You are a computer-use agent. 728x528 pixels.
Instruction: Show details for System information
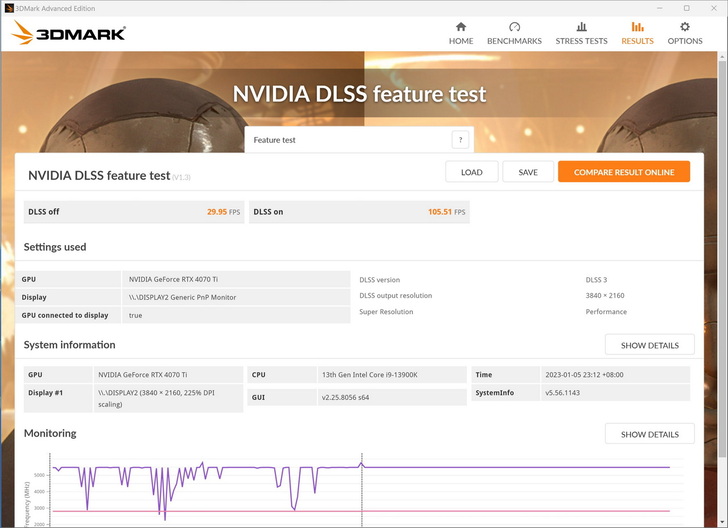[649, 345]
